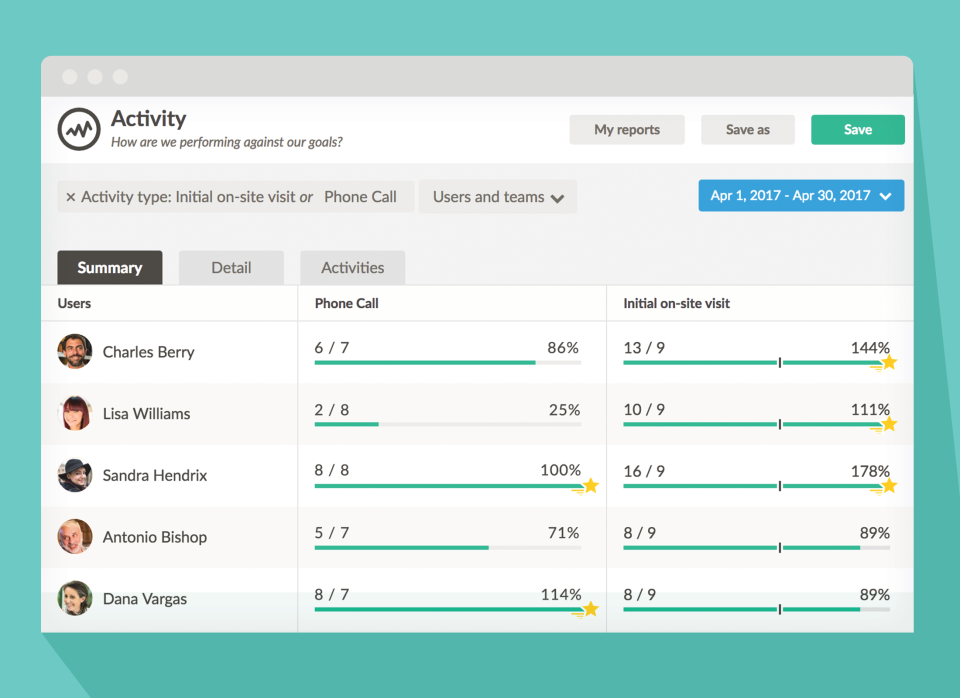Click Sandra Hendrix's avatar photo
960x698 pixels.
(75, 475)
